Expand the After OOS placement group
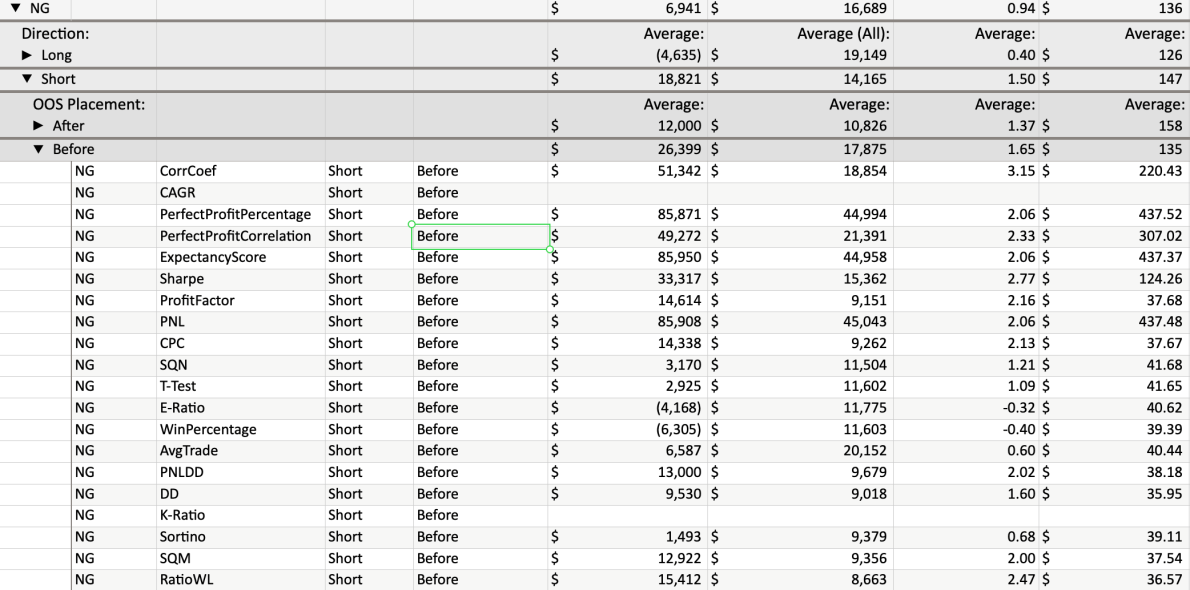The height and width of the screenshot is (590, 1190). pyautogui.click(x=40, y=125)
